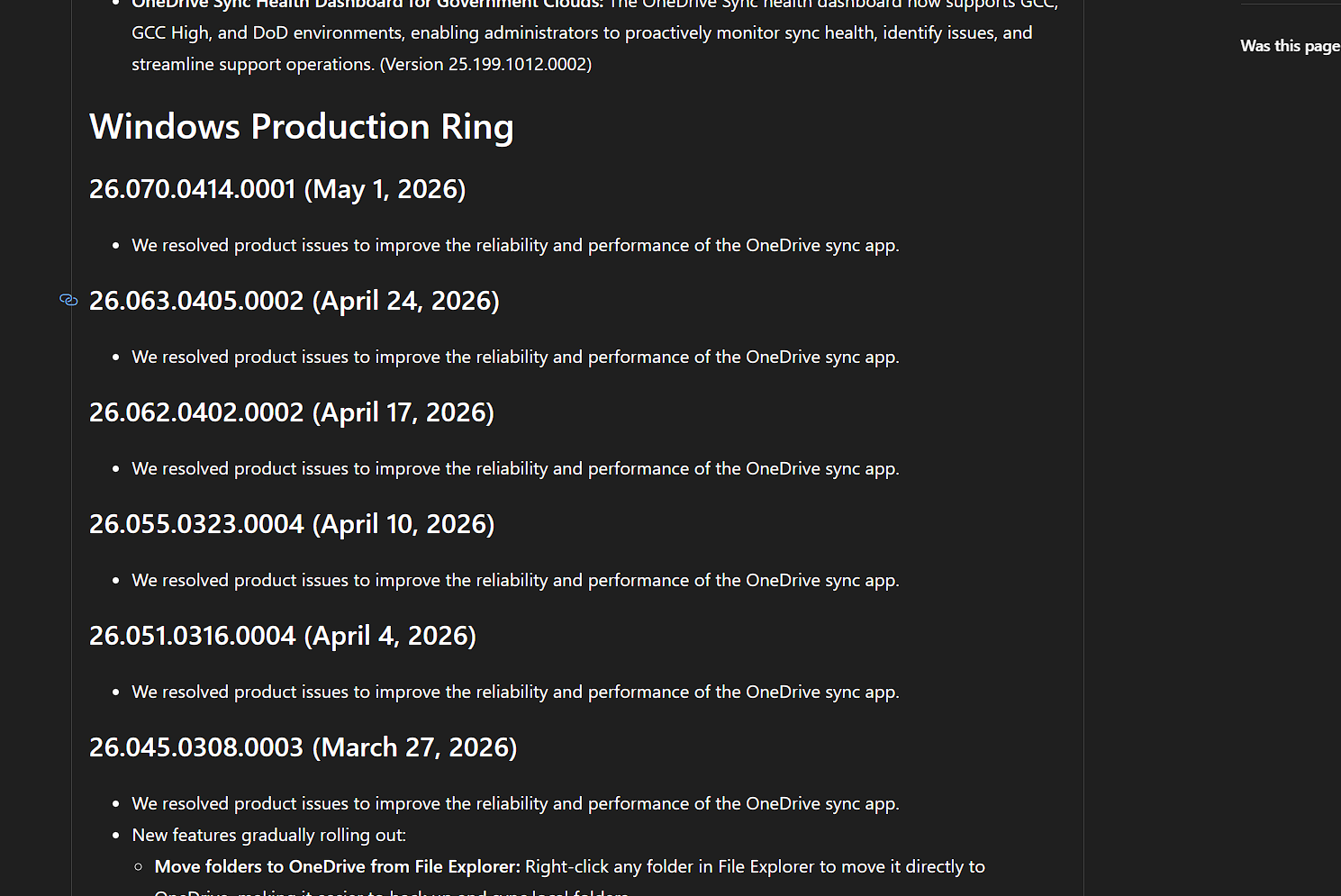Viewport: 1341px width, 896px height.
Task: Click the bold 'Move folders to OneDrive from File Explorer' text
Action: tap(338, 867)
